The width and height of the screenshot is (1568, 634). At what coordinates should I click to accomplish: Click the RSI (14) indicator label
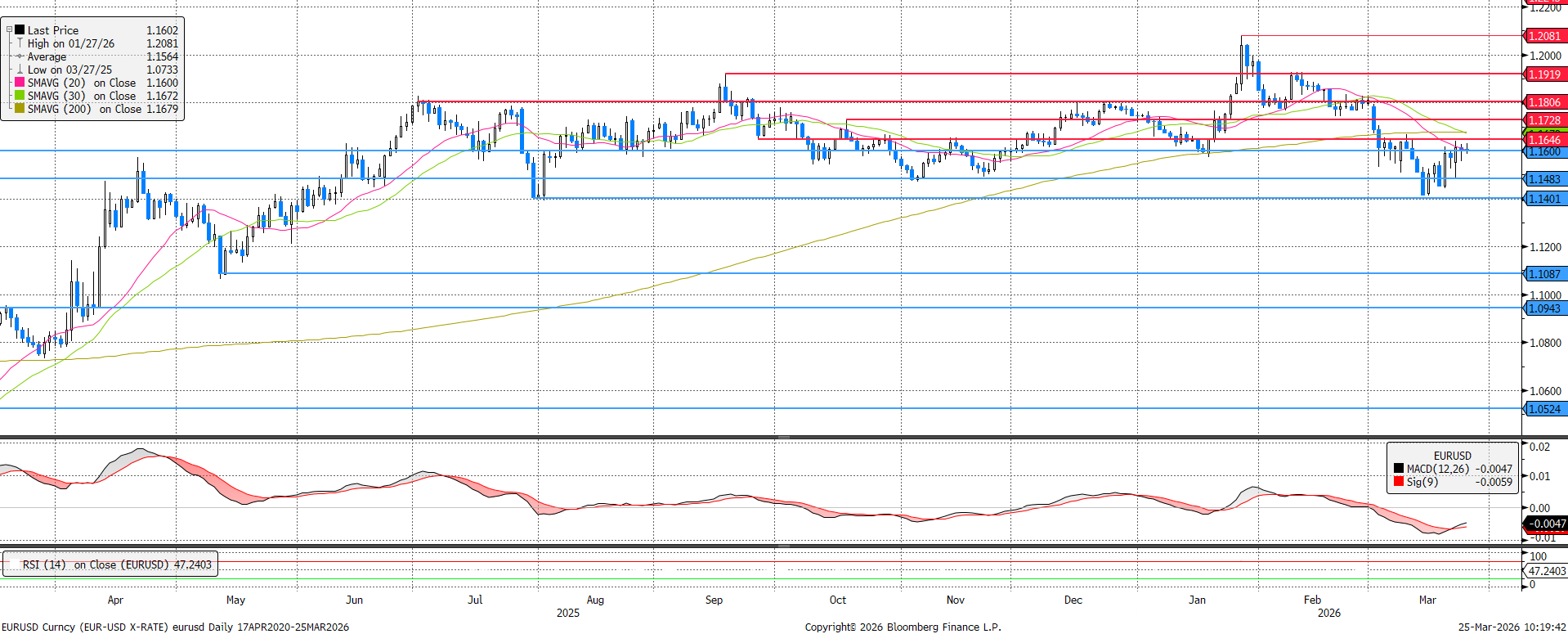tap(44, 564)
